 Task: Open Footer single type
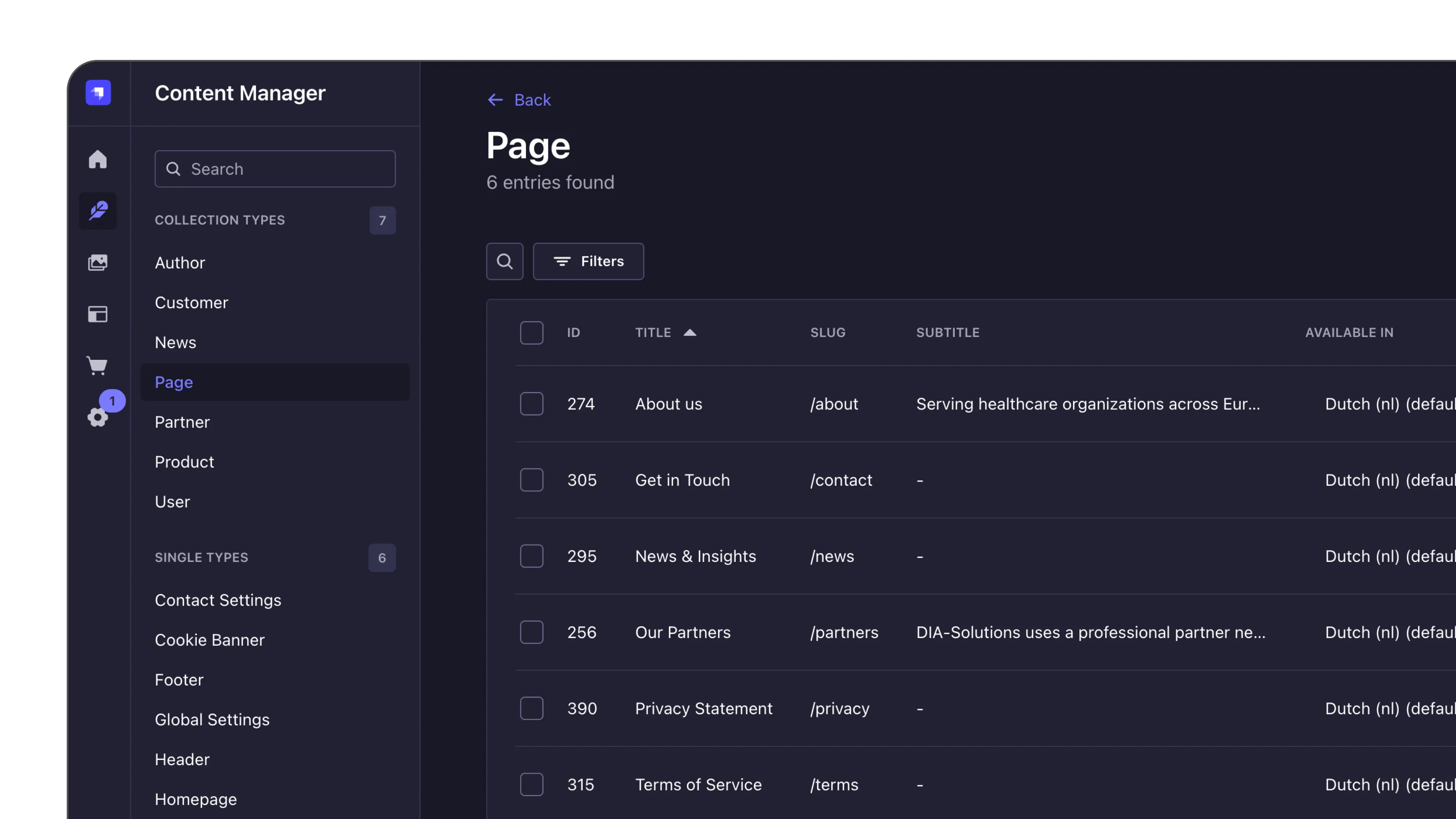pyautogui.click(x=179, y=680)
